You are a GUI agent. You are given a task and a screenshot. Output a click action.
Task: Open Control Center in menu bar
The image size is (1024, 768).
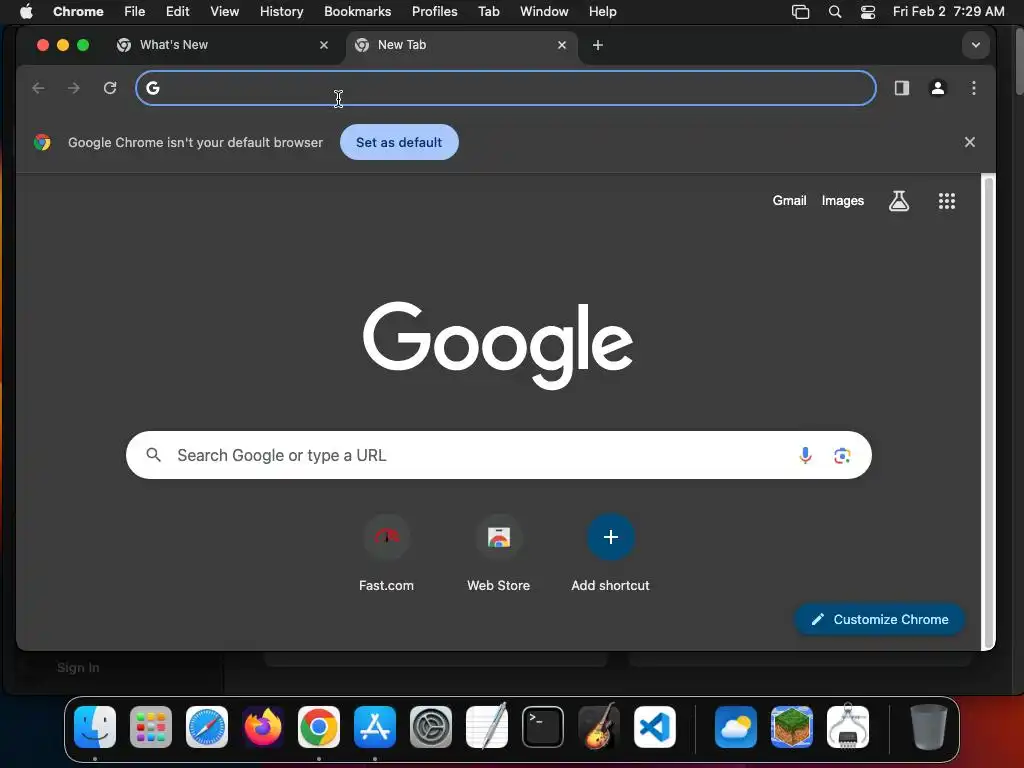(868, 12)
